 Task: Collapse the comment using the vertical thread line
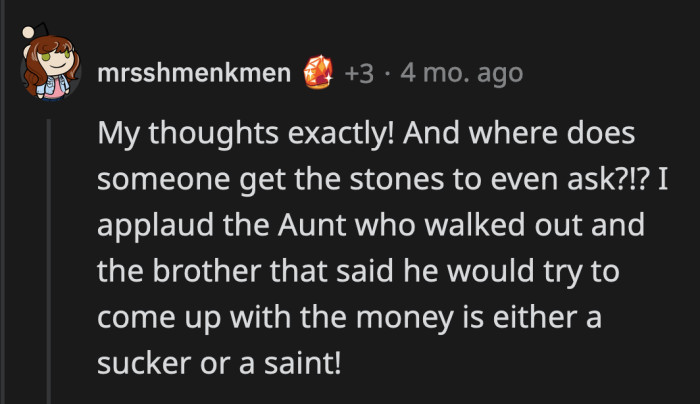tap(46, 250)
